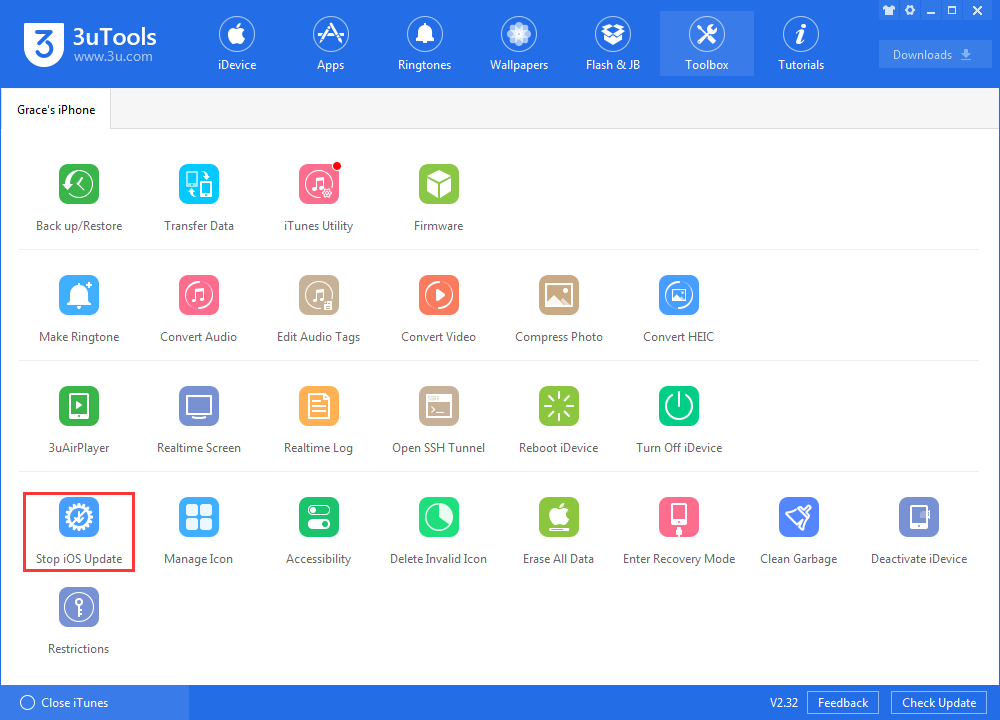Open the Tutorials section
This screenshot has height=720, width=1000.
click(801, 43)
